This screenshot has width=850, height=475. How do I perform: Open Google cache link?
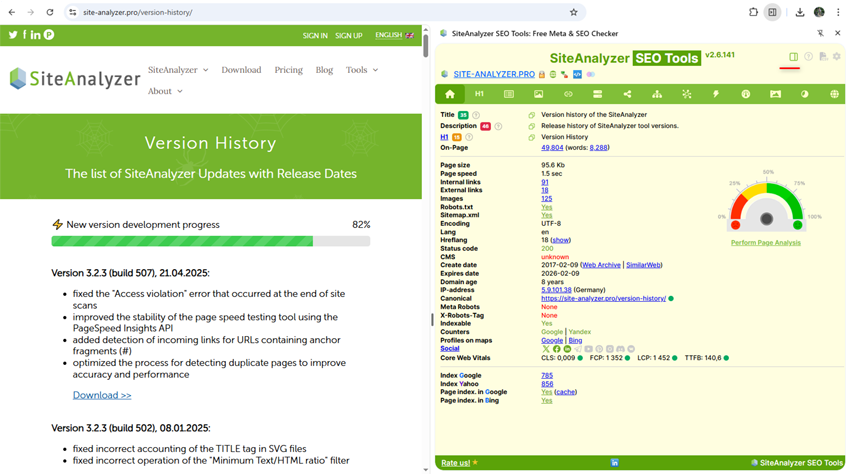[x=565, y=392]
